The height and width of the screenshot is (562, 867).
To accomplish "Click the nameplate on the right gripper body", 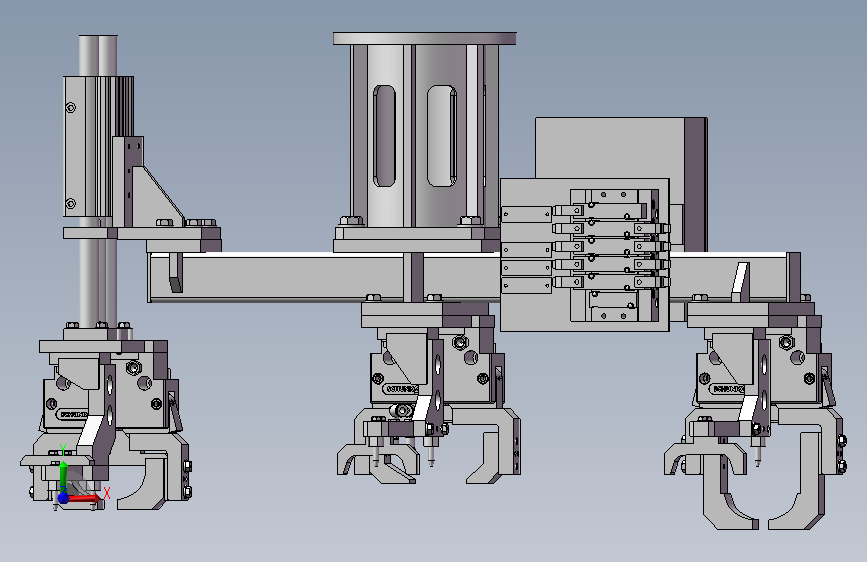I will [x=727, y=389].
